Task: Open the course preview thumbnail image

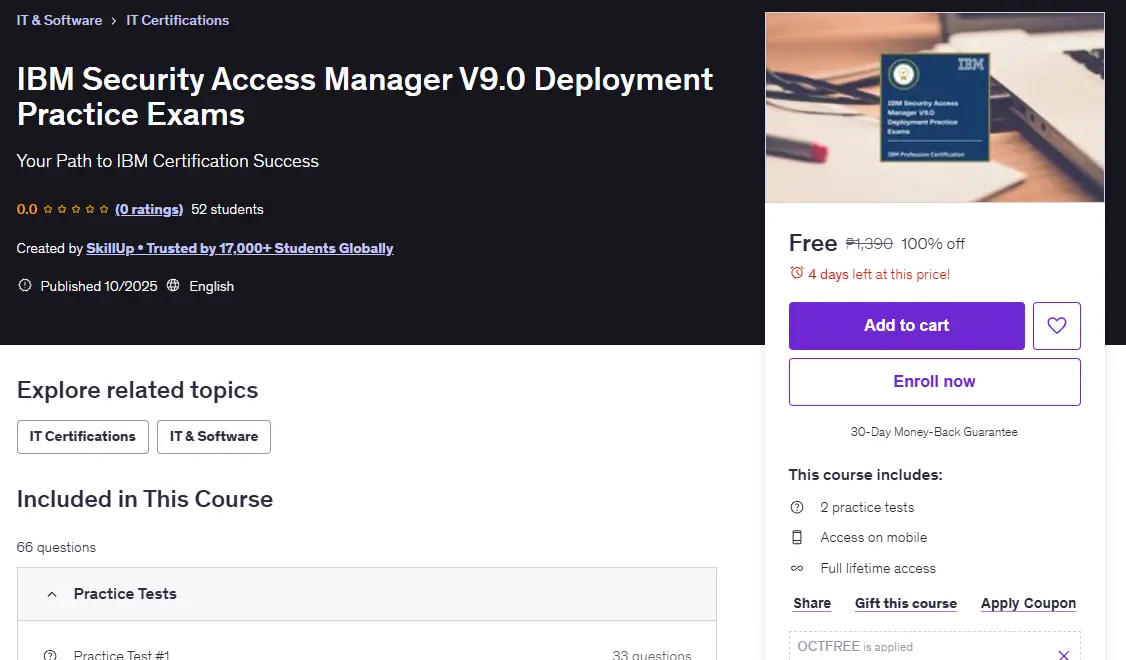Action: (934, 108)
